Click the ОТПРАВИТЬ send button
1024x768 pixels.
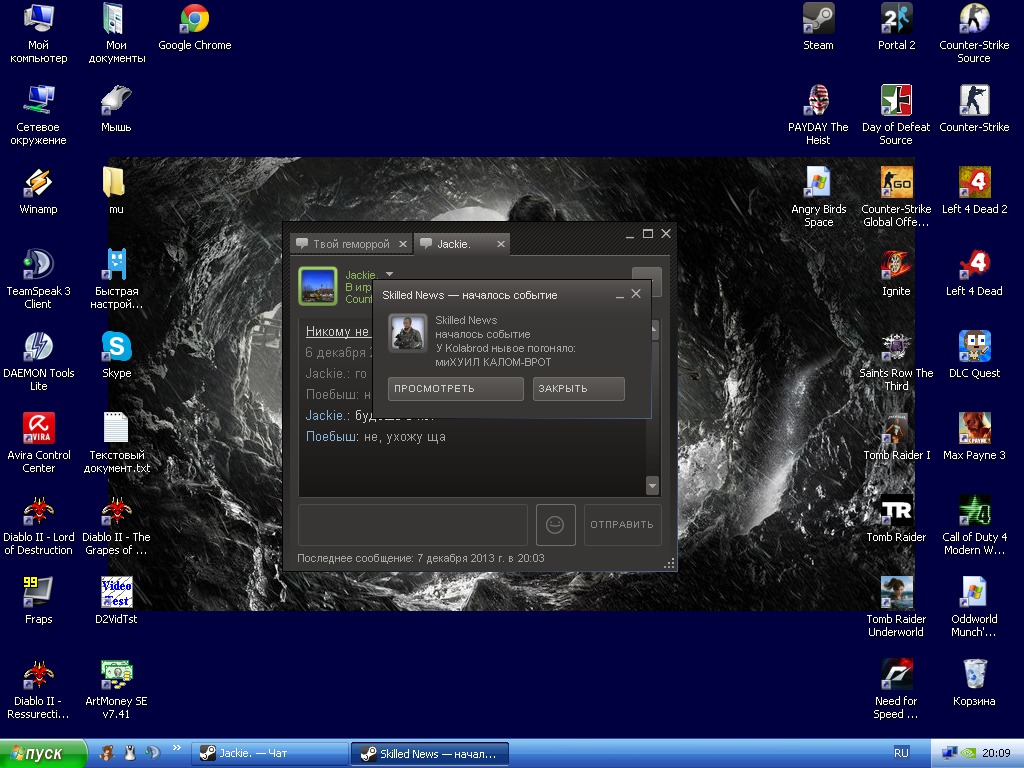[621, 525]
